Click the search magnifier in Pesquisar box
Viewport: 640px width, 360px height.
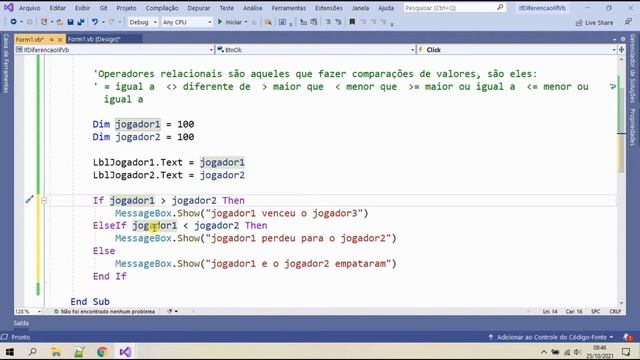[500, 7]
